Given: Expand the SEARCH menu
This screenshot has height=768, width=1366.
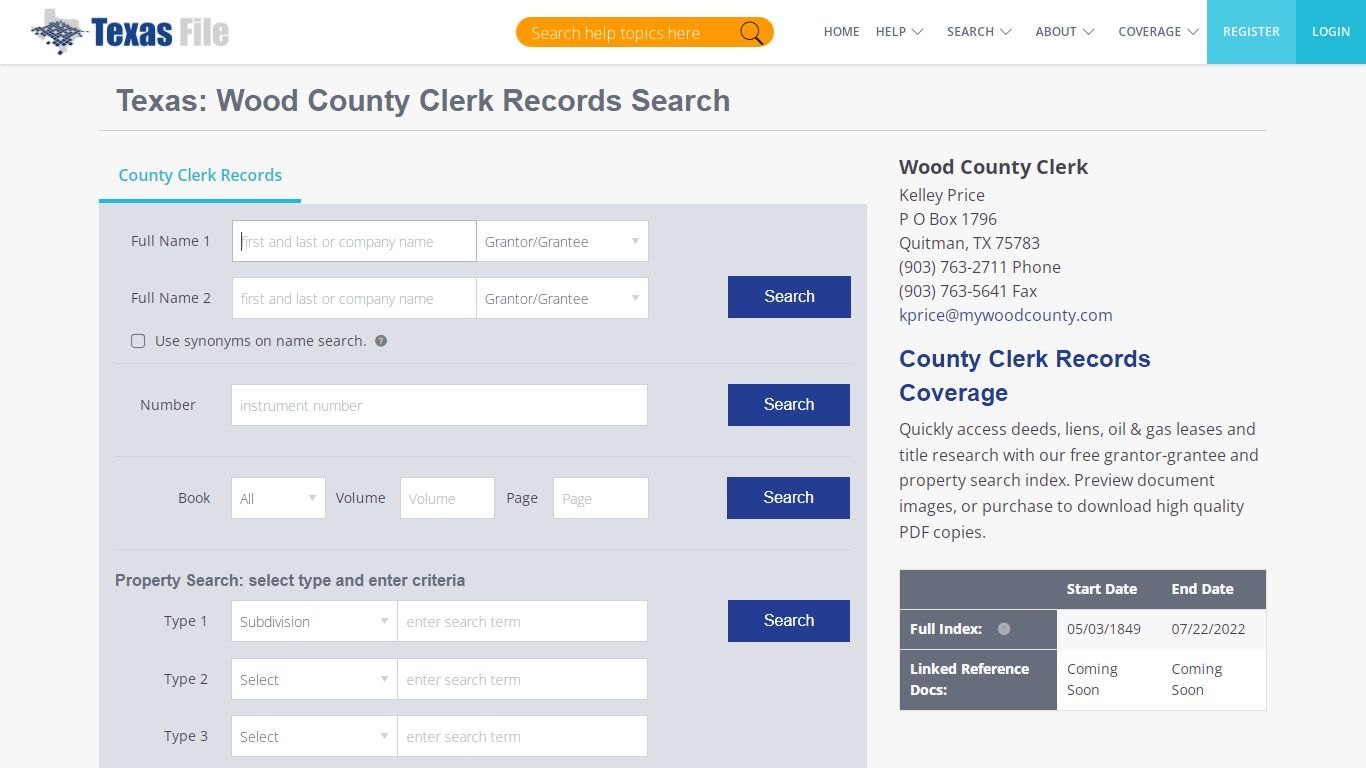Looking at the screenshot, I should tap(979, 32).
